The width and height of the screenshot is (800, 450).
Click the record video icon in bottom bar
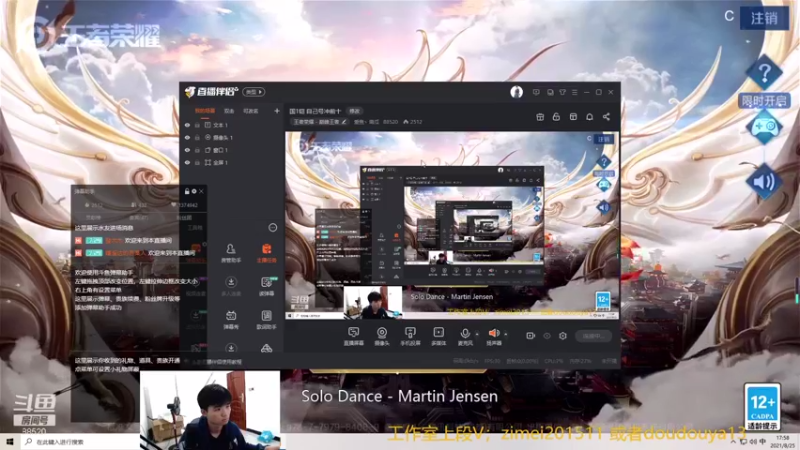(531, 336)
